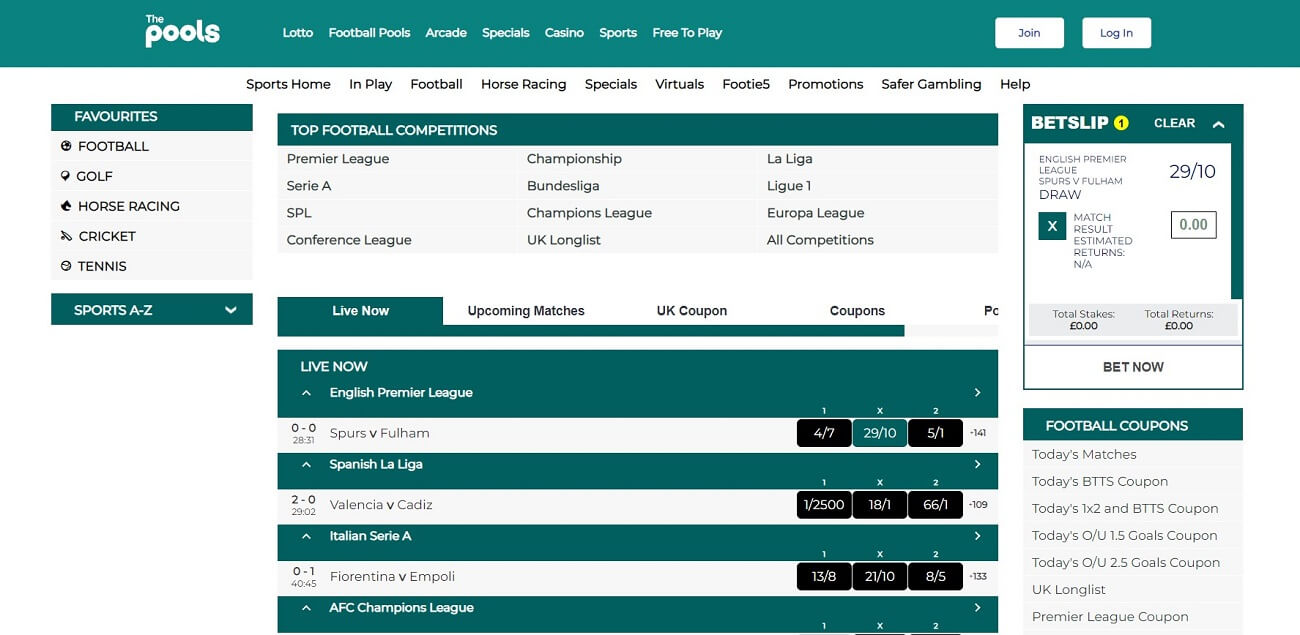This screenshot has height=635, width=1300.
Task: Remove Draw selection with the betslip X
Action: pyautogui.click(x=1052, y=226)
